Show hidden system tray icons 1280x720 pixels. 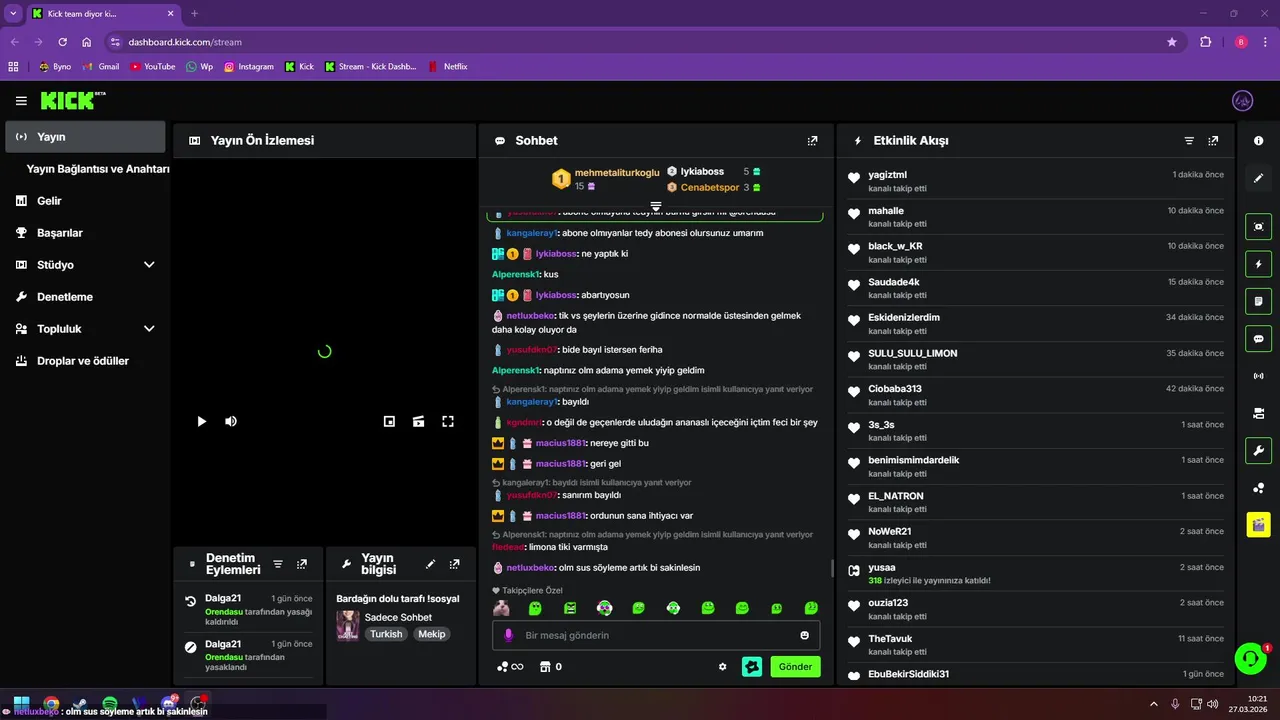[x=1153, y=704]
